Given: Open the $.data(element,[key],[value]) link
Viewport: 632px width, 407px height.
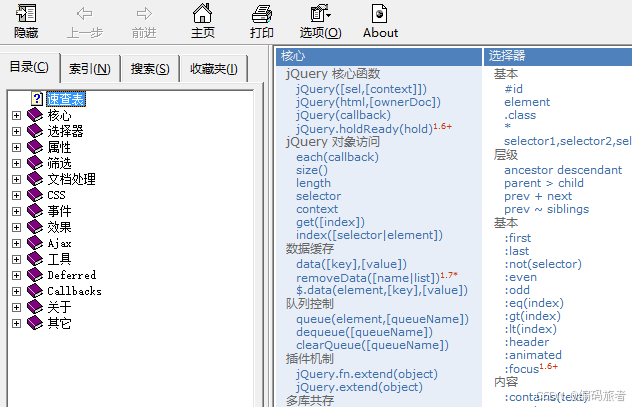Looking at the screenshot, I should pos(382,290).
